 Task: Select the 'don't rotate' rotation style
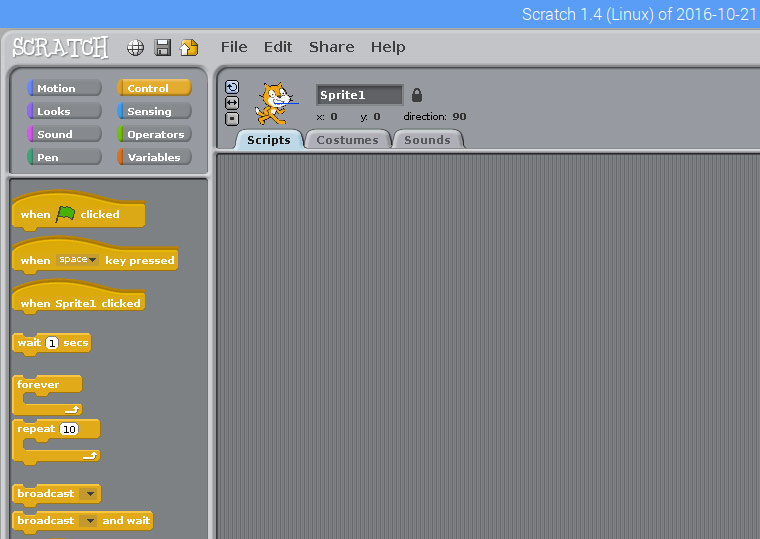[x=232, y=119]
